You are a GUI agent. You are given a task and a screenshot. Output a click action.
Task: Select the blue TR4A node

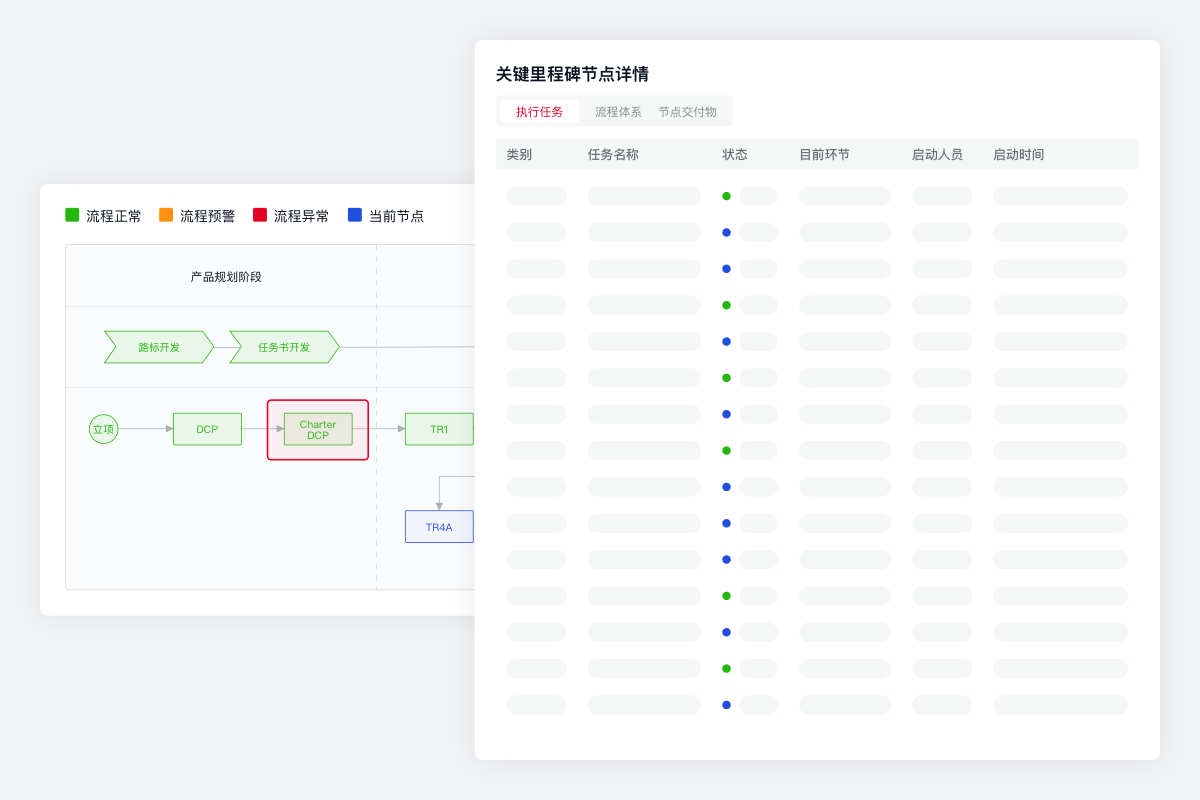point(439,527)
